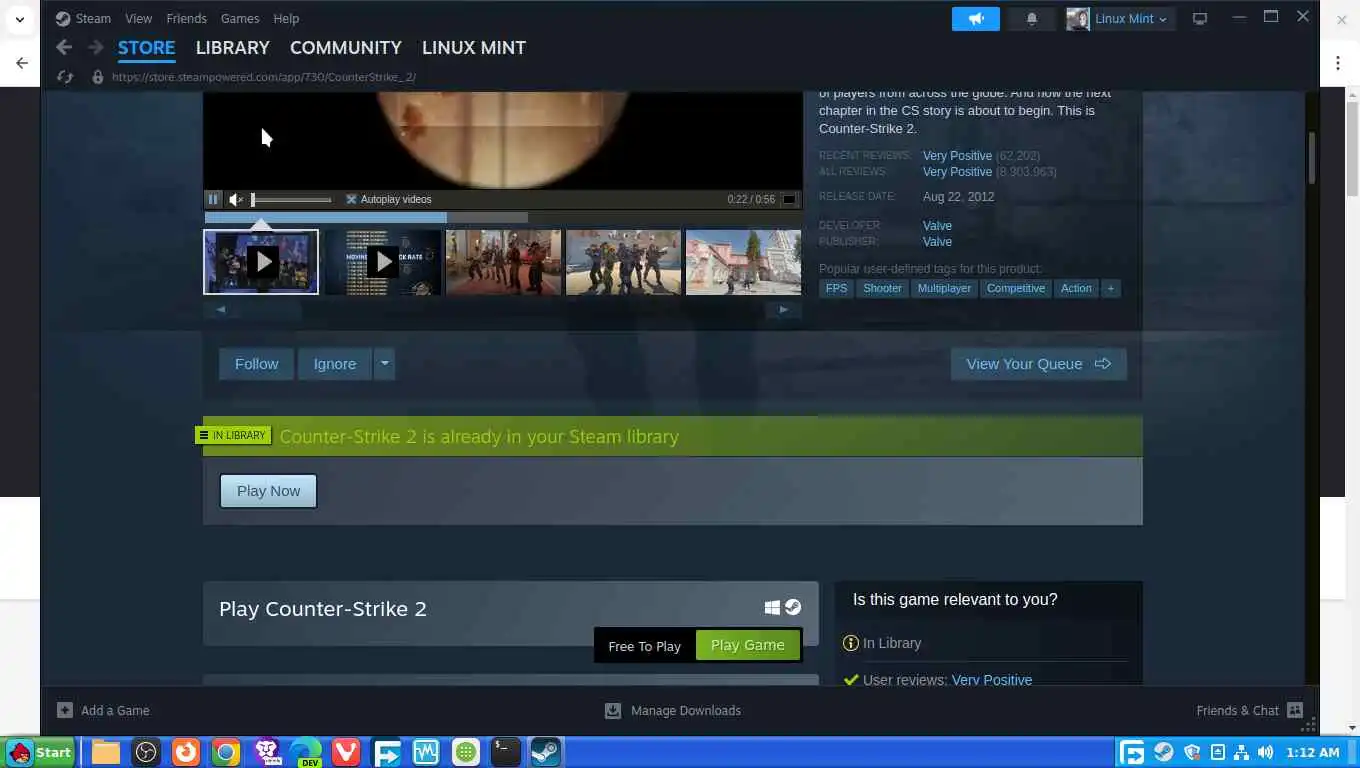This screenshot has height=768, width=1360.
Task: Open the browser three-dot menu
Action: tap(1338, 63)
